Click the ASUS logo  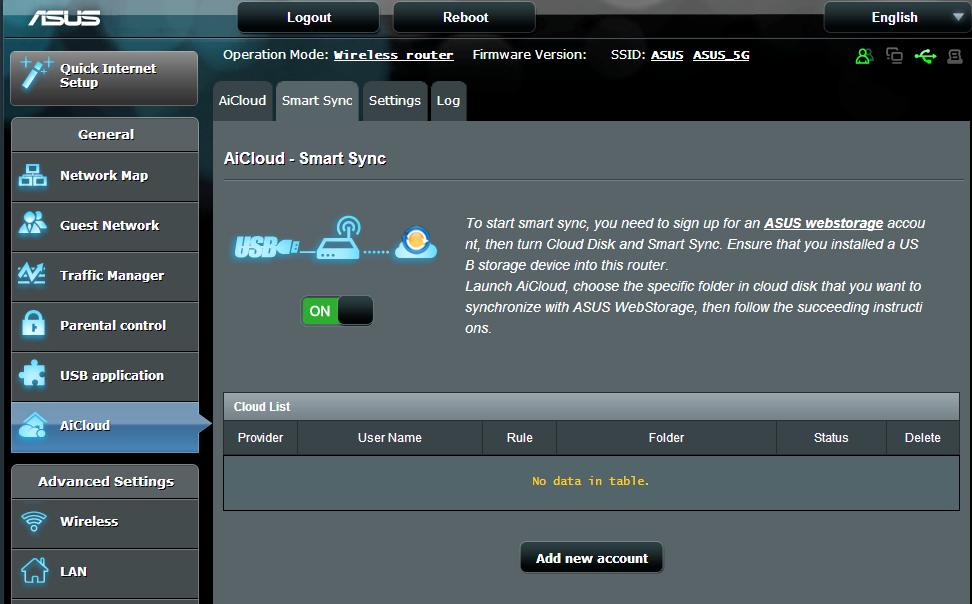(64, 17)
